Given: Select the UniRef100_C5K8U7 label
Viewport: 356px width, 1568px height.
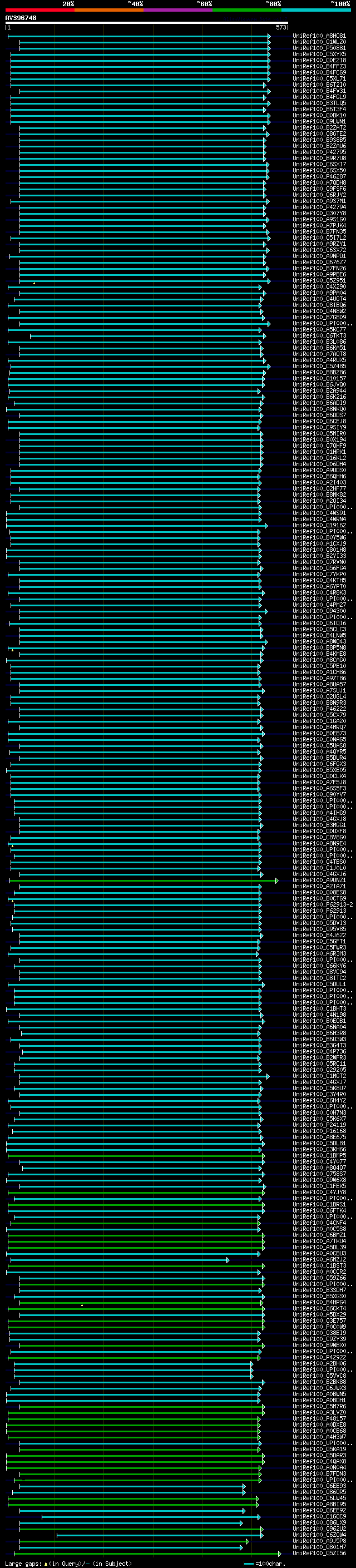Looking at the screenshot, I should point(319,1089).
